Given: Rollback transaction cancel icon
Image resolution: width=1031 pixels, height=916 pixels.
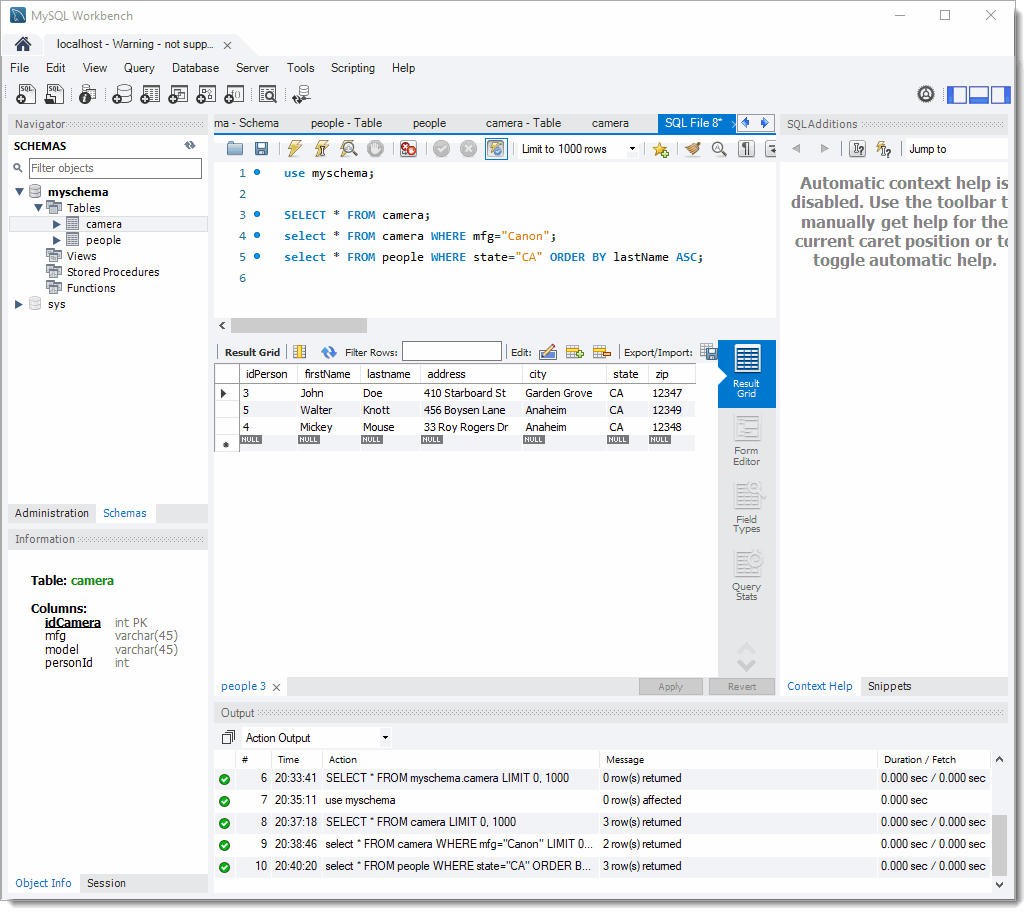Looking at the screenshot, I should [x=468, y=149].
